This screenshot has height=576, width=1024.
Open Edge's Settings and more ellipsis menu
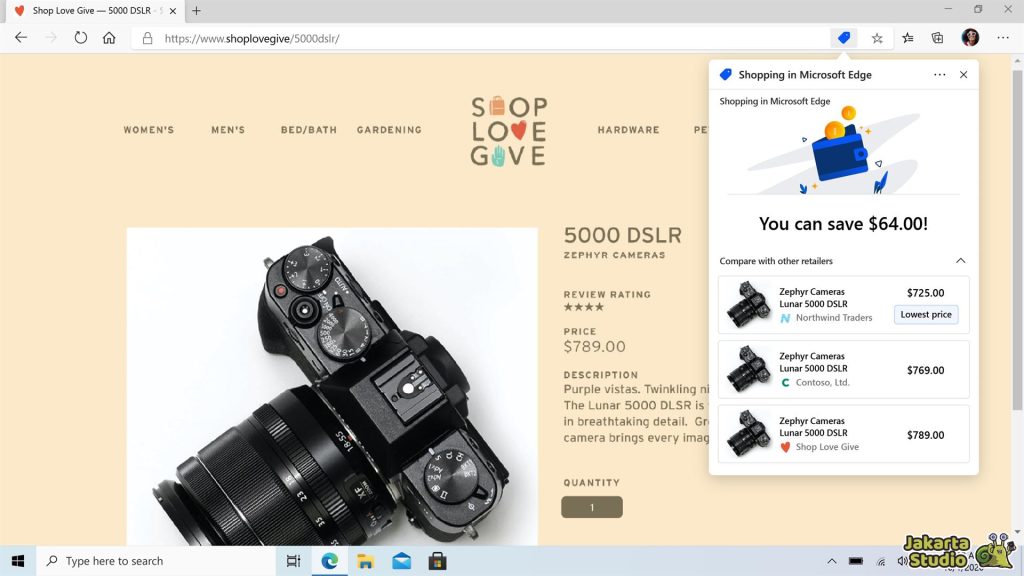click(x=1002, y=37)
